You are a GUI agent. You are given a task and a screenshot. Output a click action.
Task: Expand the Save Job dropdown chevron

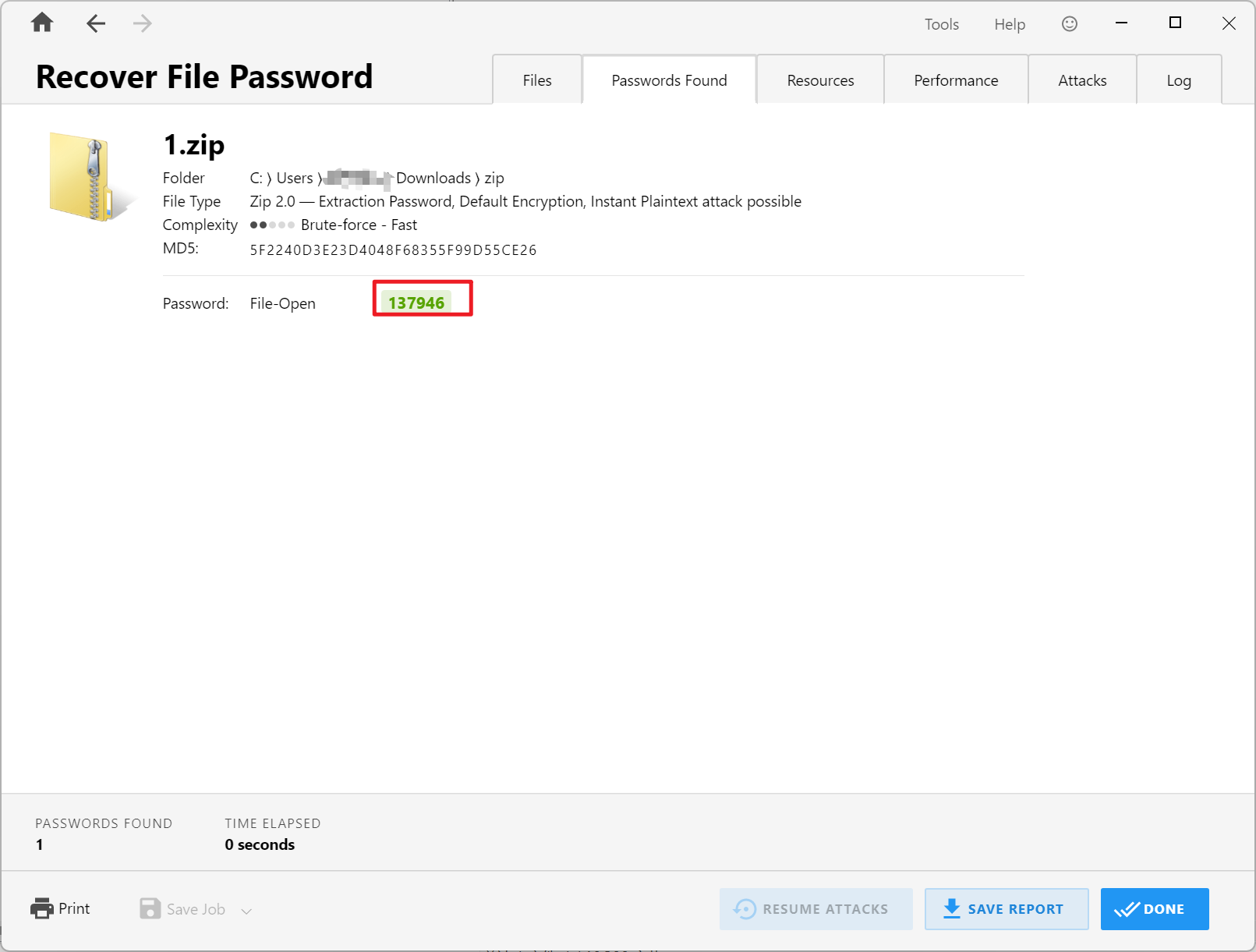pos(246,911)
